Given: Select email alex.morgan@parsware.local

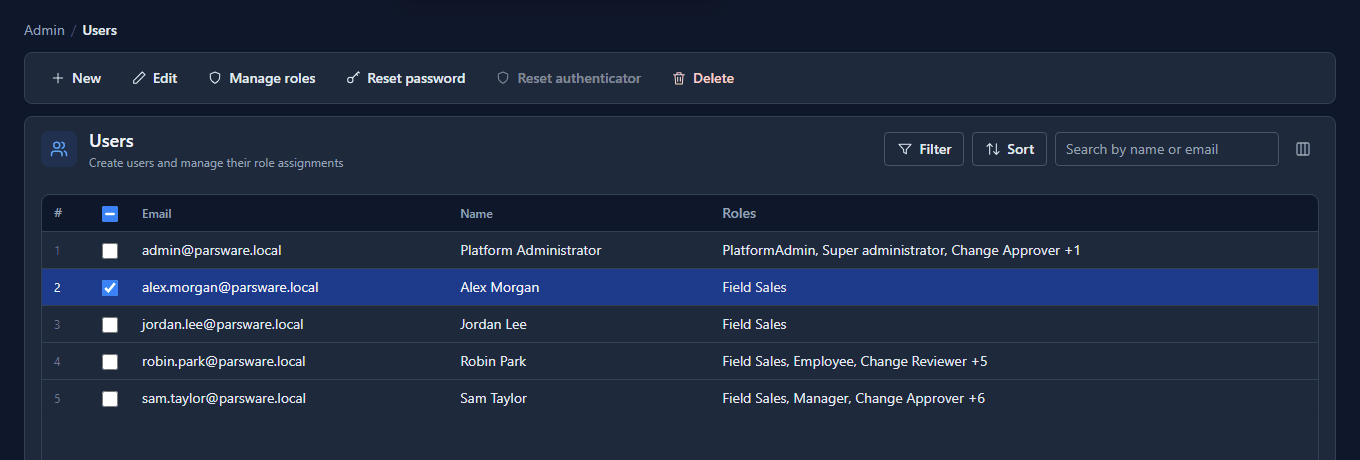Looking at the screenshot, I should pyautogui.click(x=230, y=287).
